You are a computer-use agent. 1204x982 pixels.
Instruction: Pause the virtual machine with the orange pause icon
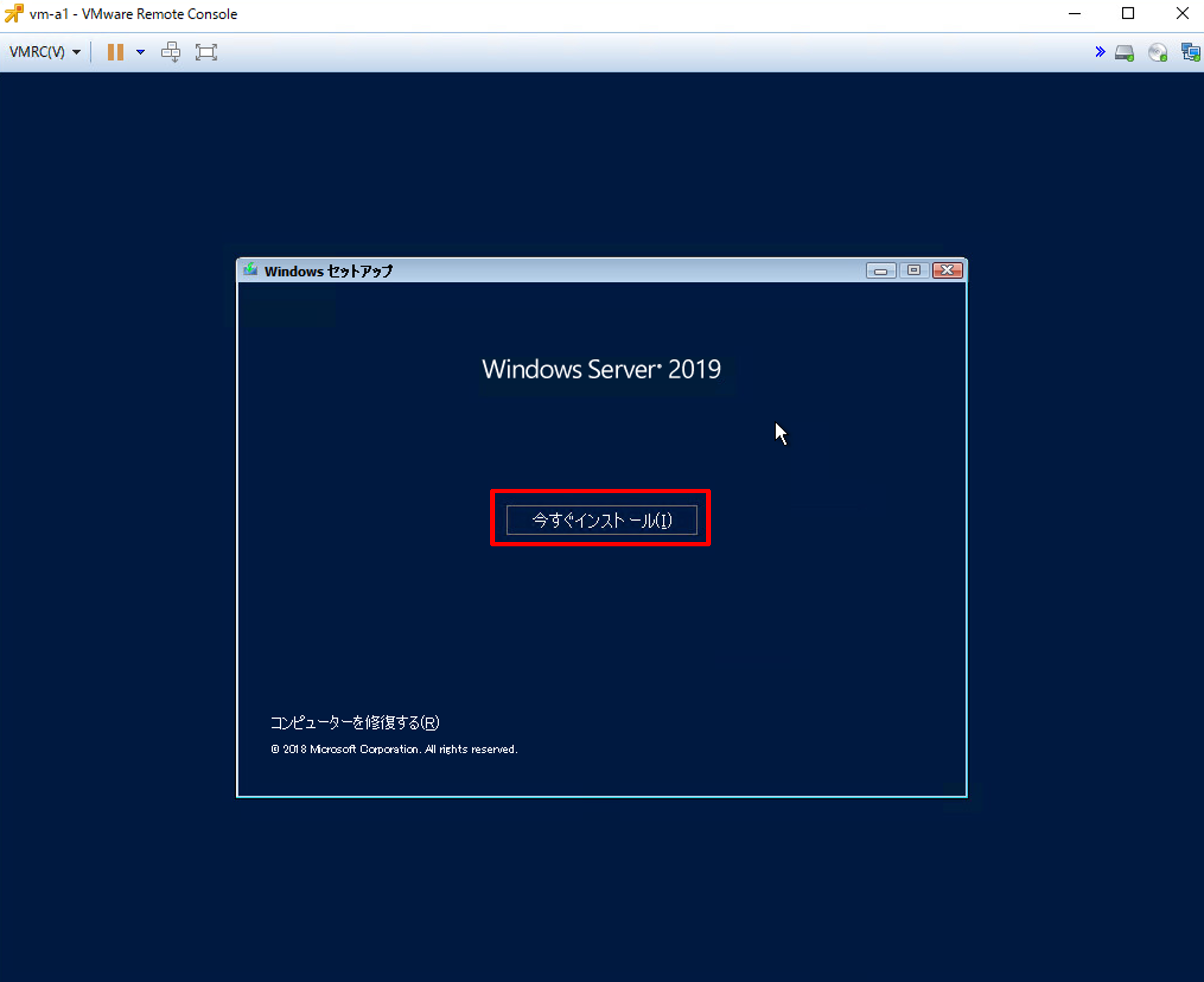(115, 52)
